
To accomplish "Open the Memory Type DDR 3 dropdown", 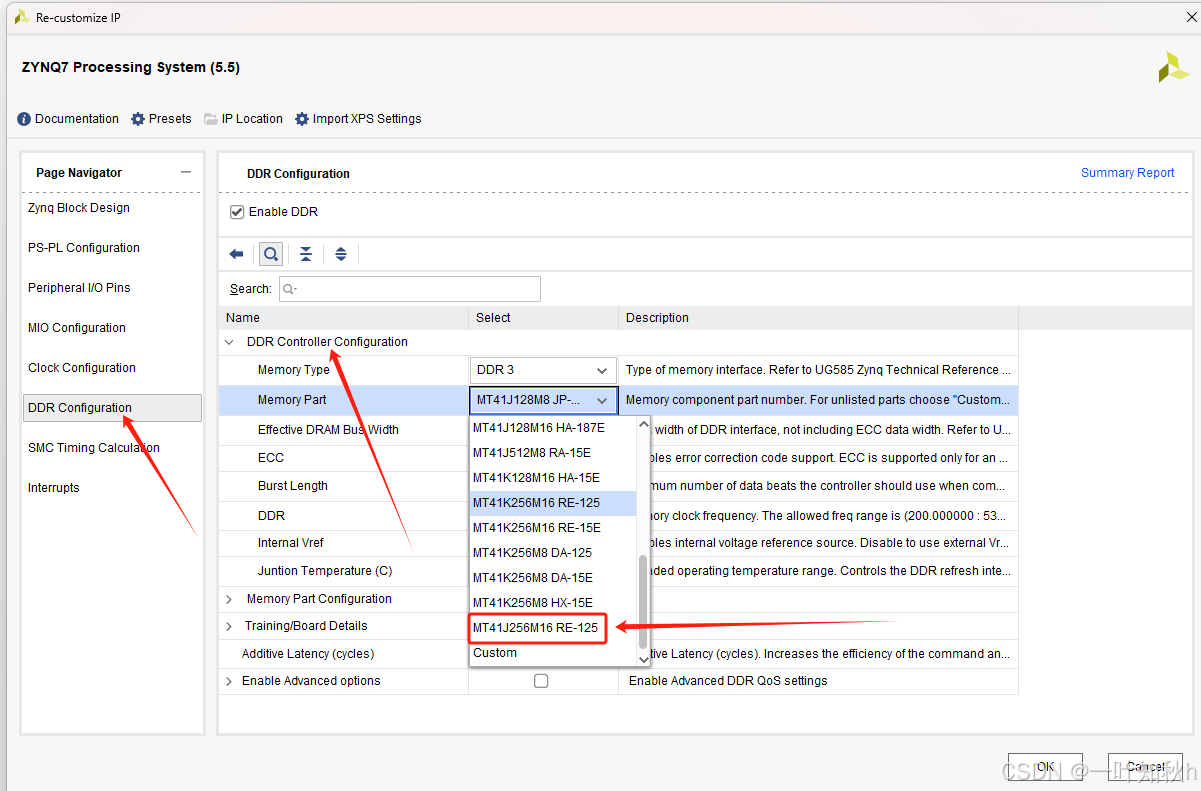I will (x=543, y=370).
